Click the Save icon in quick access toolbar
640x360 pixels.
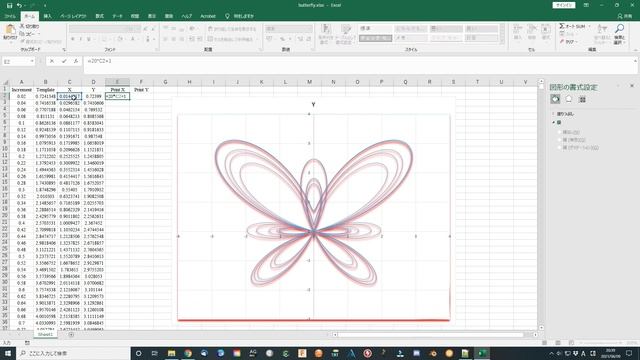pyautogui.click(x=9, y=5)
